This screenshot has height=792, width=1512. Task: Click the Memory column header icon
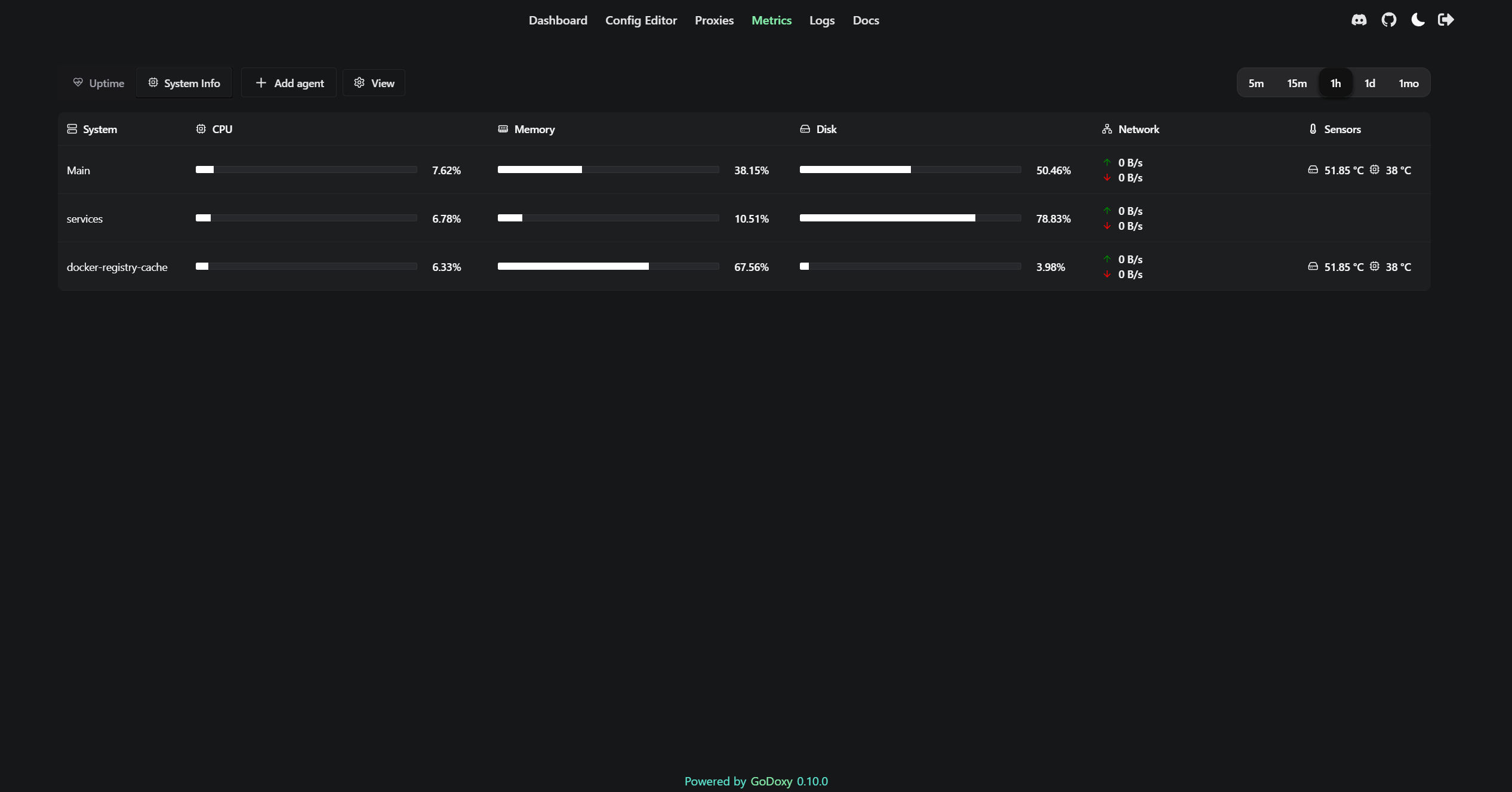coord(503,129)
